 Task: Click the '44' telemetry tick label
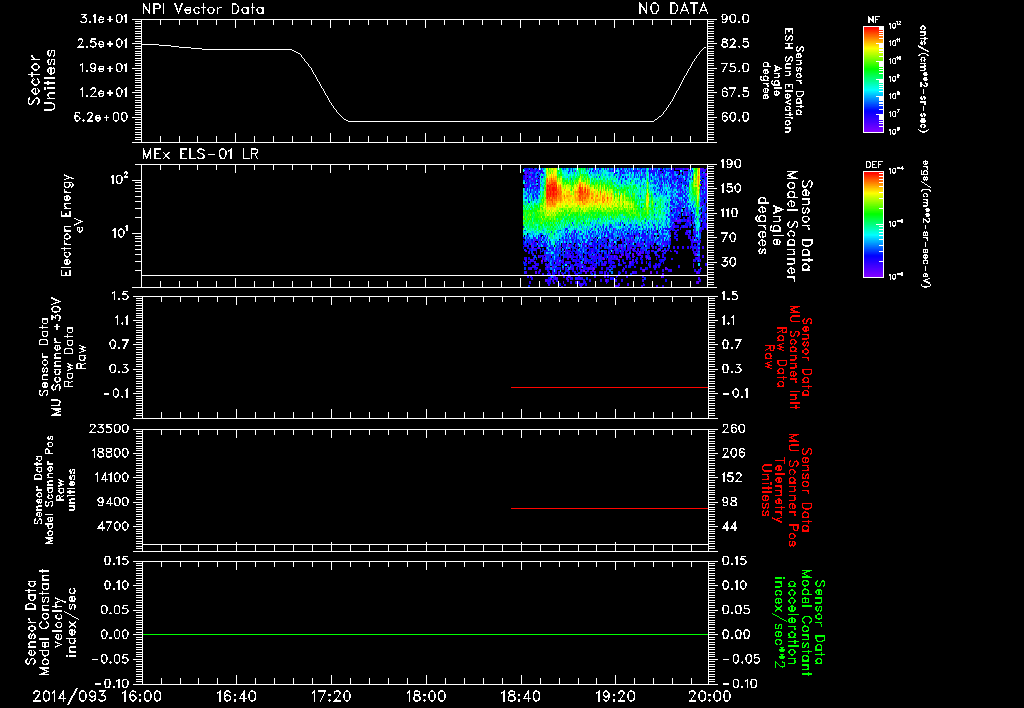729,526
